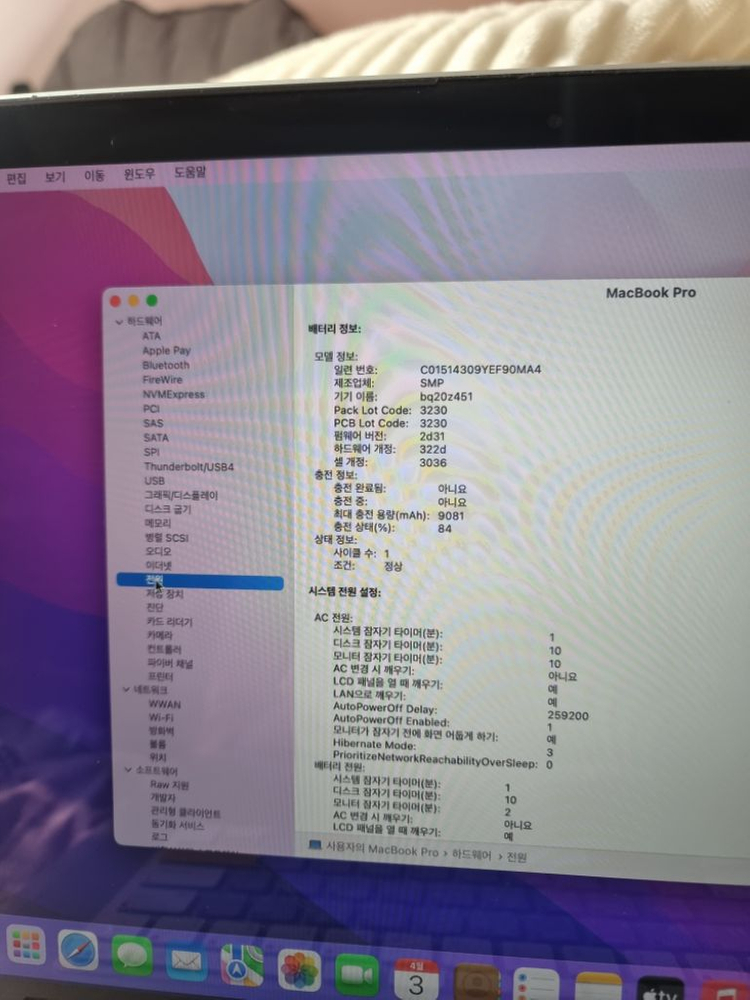Open the 보기 menu
Image resolution: width=750 pixels, height=1000 pixels.
coord(55,176)
